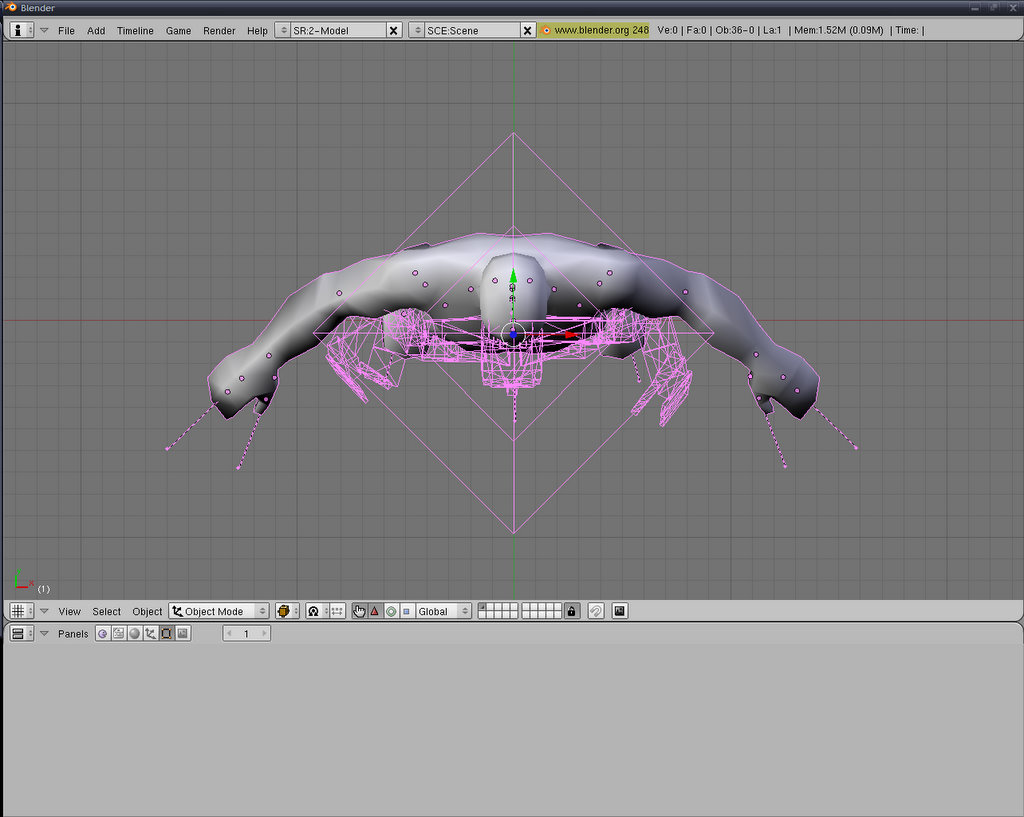Select the Scale manipulator square icon
1024x817 pixels.
406,611
